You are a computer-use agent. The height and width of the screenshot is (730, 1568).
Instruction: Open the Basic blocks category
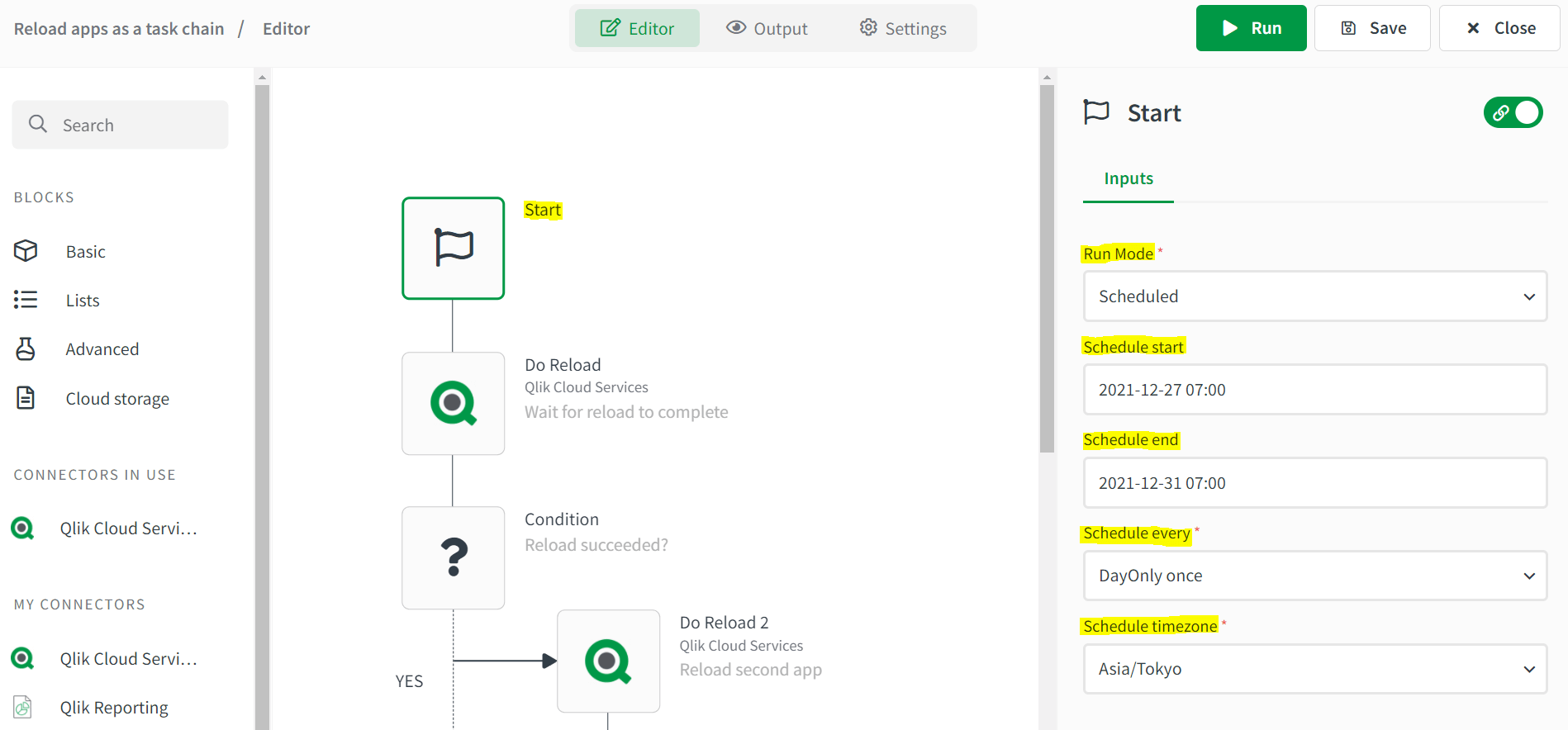pos(85,252)
